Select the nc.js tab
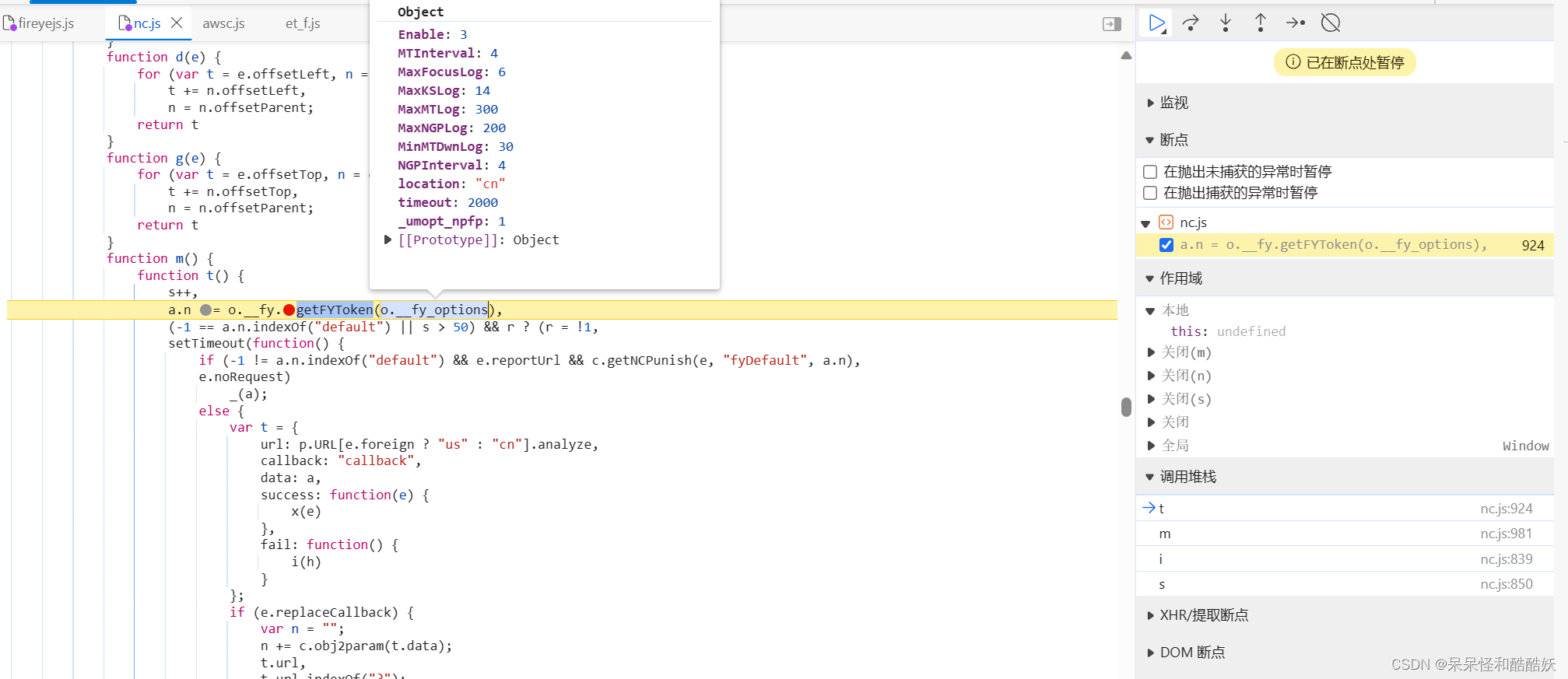 147,23
